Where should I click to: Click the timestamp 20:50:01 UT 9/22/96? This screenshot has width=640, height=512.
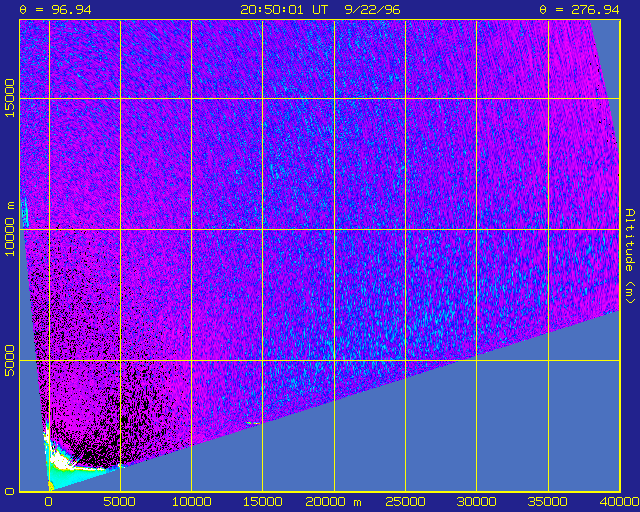[x=320, y=10]
